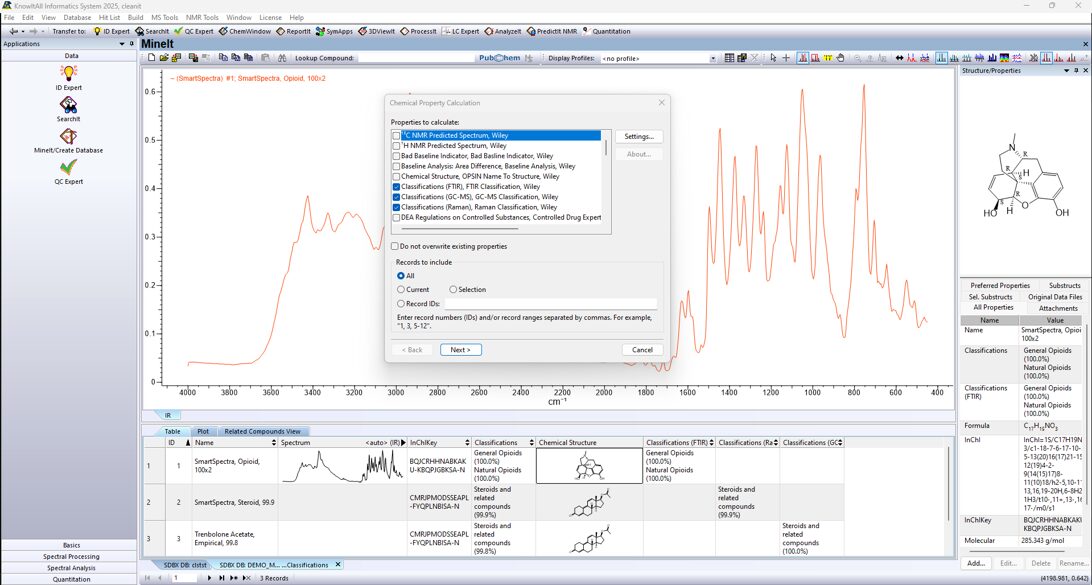The image size is (1092, 585).
Task: Click the ID Expert lightbulb icon in sidebar
Action: tap(68, 74)
